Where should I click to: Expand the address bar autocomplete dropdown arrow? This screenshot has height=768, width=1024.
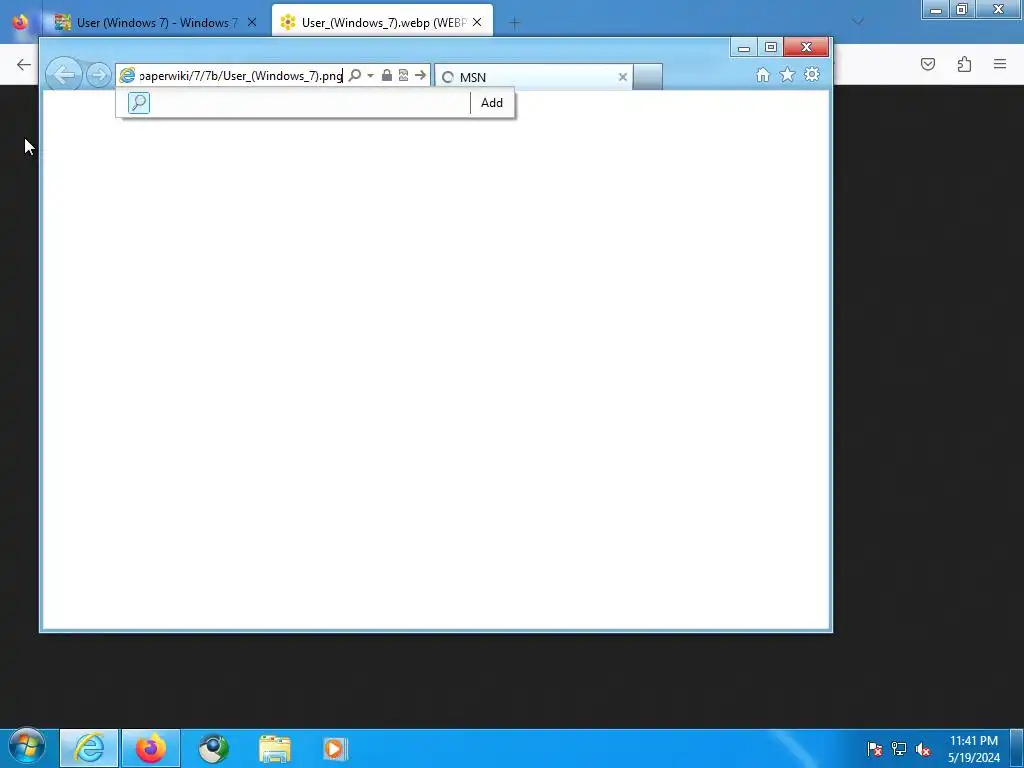[x=370, y=76]
